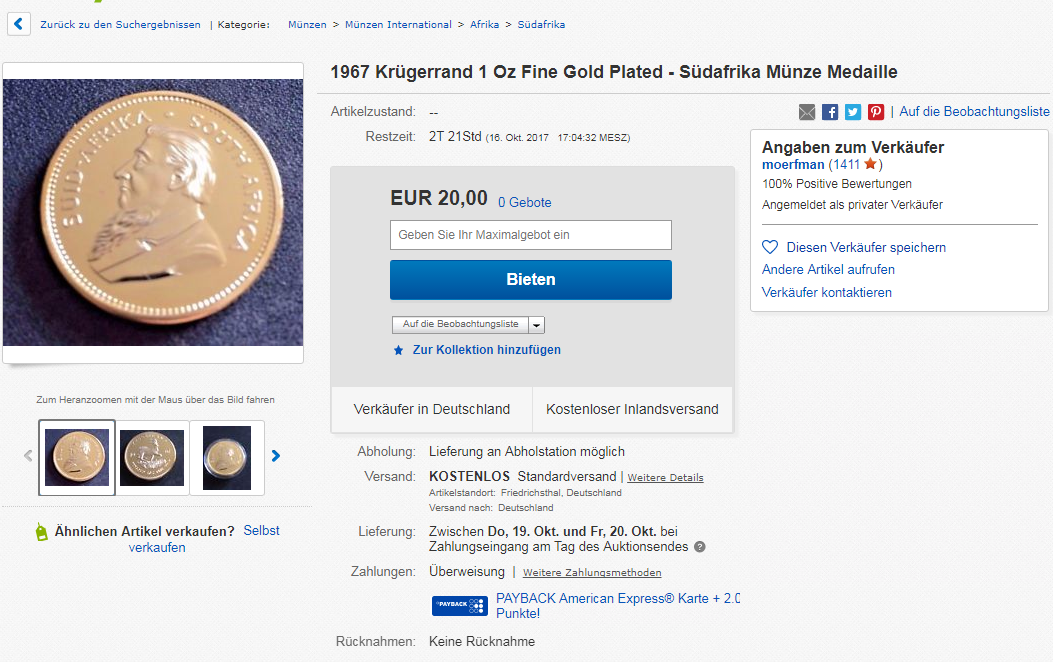
Task: Click the star icon Zur Kollektion hinzufügen
Action: coord(398,350)
